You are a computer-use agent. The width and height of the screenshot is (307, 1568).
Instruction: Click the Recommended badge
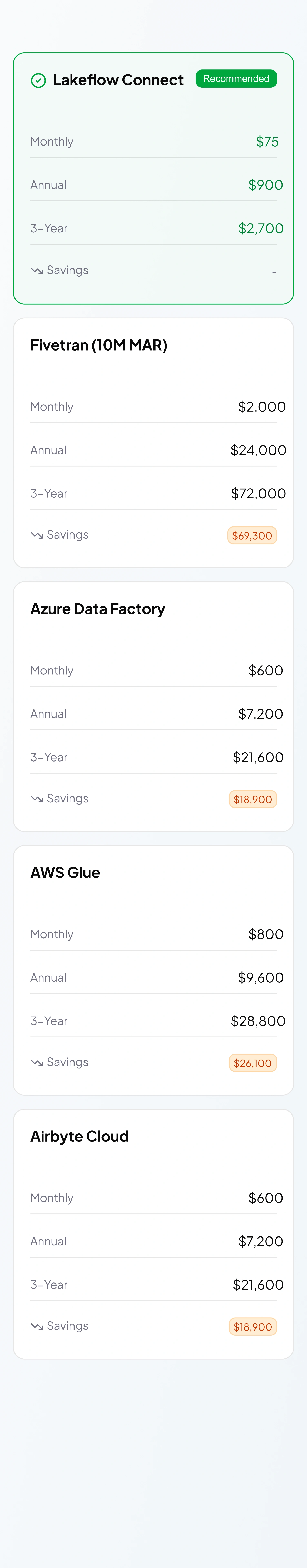[x=236, y=78]
